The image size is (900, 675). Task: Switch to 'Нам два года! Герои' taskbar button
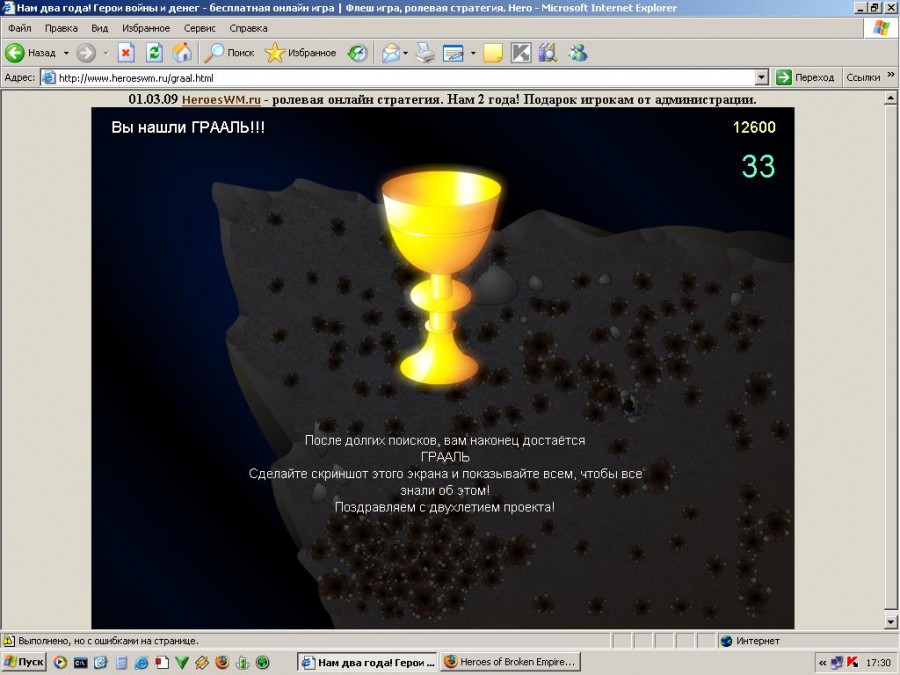(368, 662)
